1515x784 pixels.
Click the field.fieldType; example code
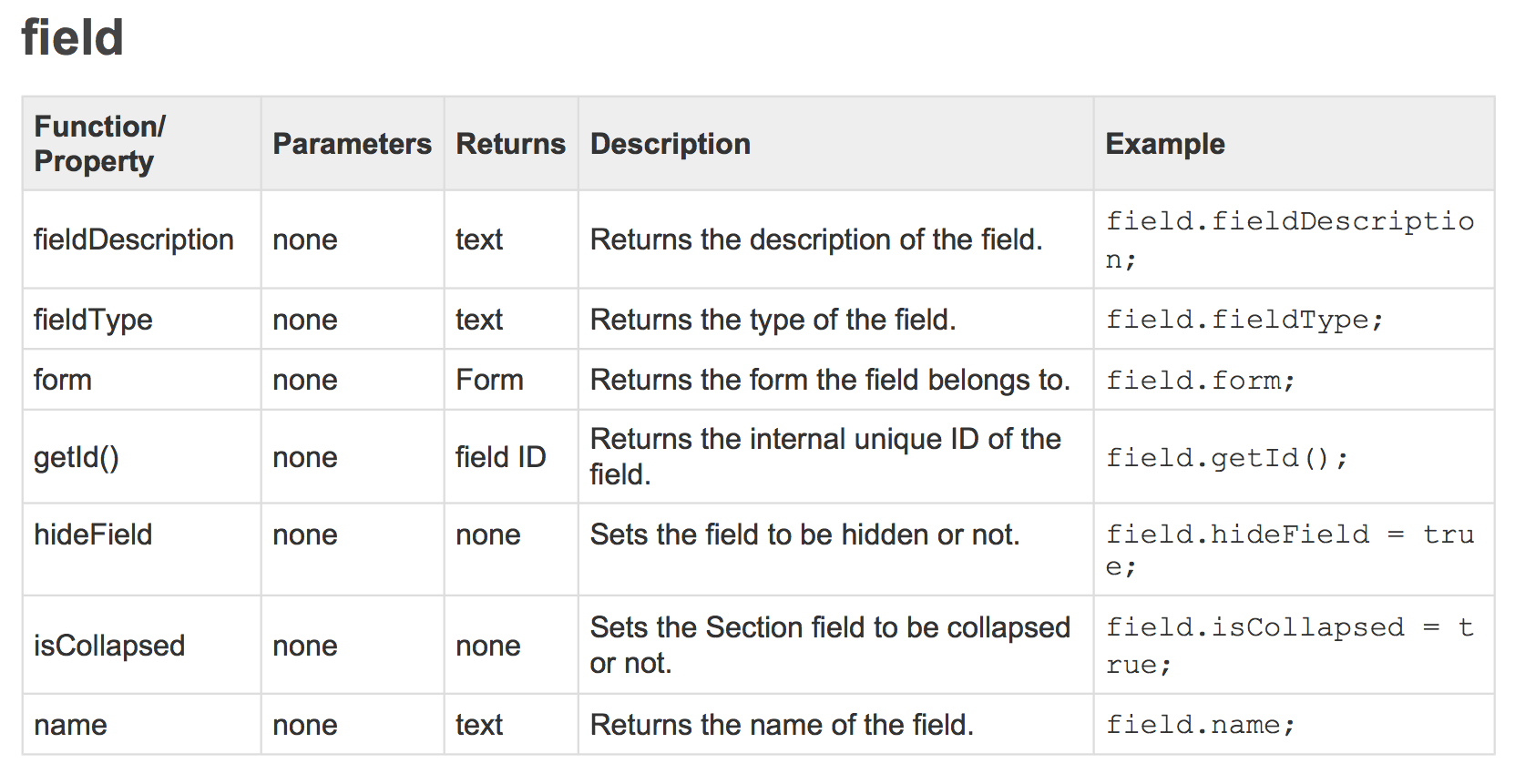tap(1244, 320)
